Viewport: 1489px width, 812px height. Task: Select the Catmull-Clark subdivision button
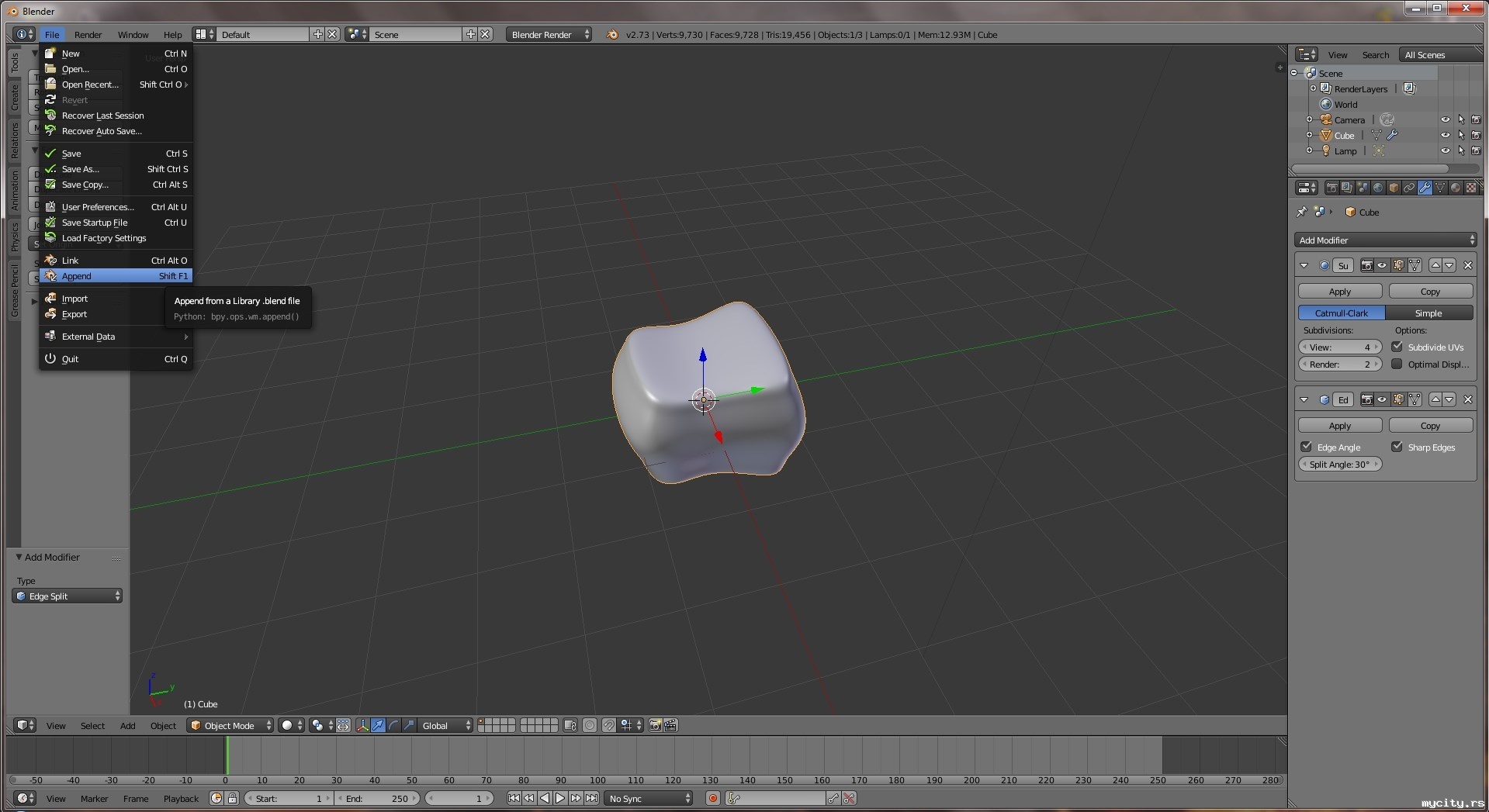1342,313
